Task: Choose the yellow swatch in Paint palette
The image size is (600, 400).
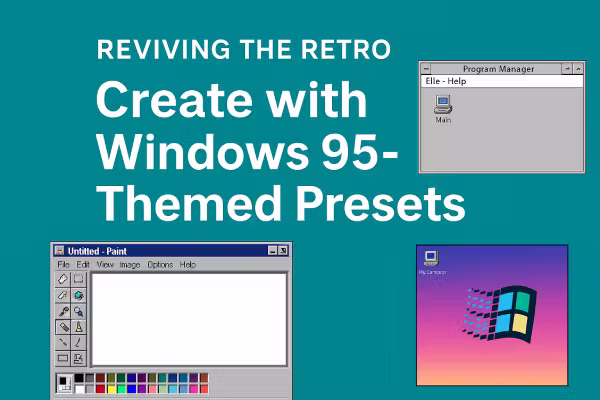Action: tap(111, 389)
